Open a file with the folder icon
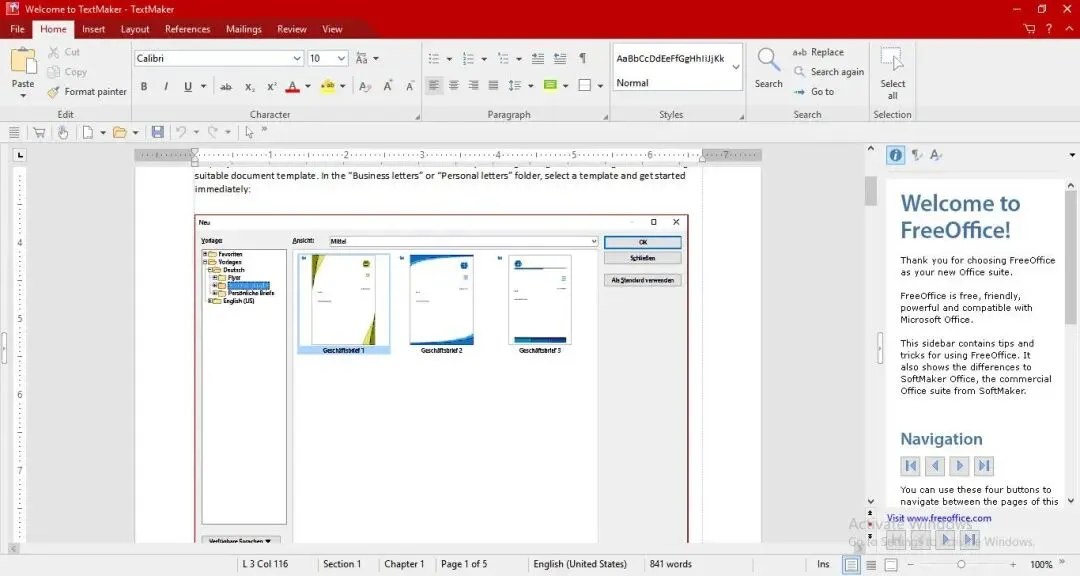This screenshot has height=576, width=1080. click(120, 132)
